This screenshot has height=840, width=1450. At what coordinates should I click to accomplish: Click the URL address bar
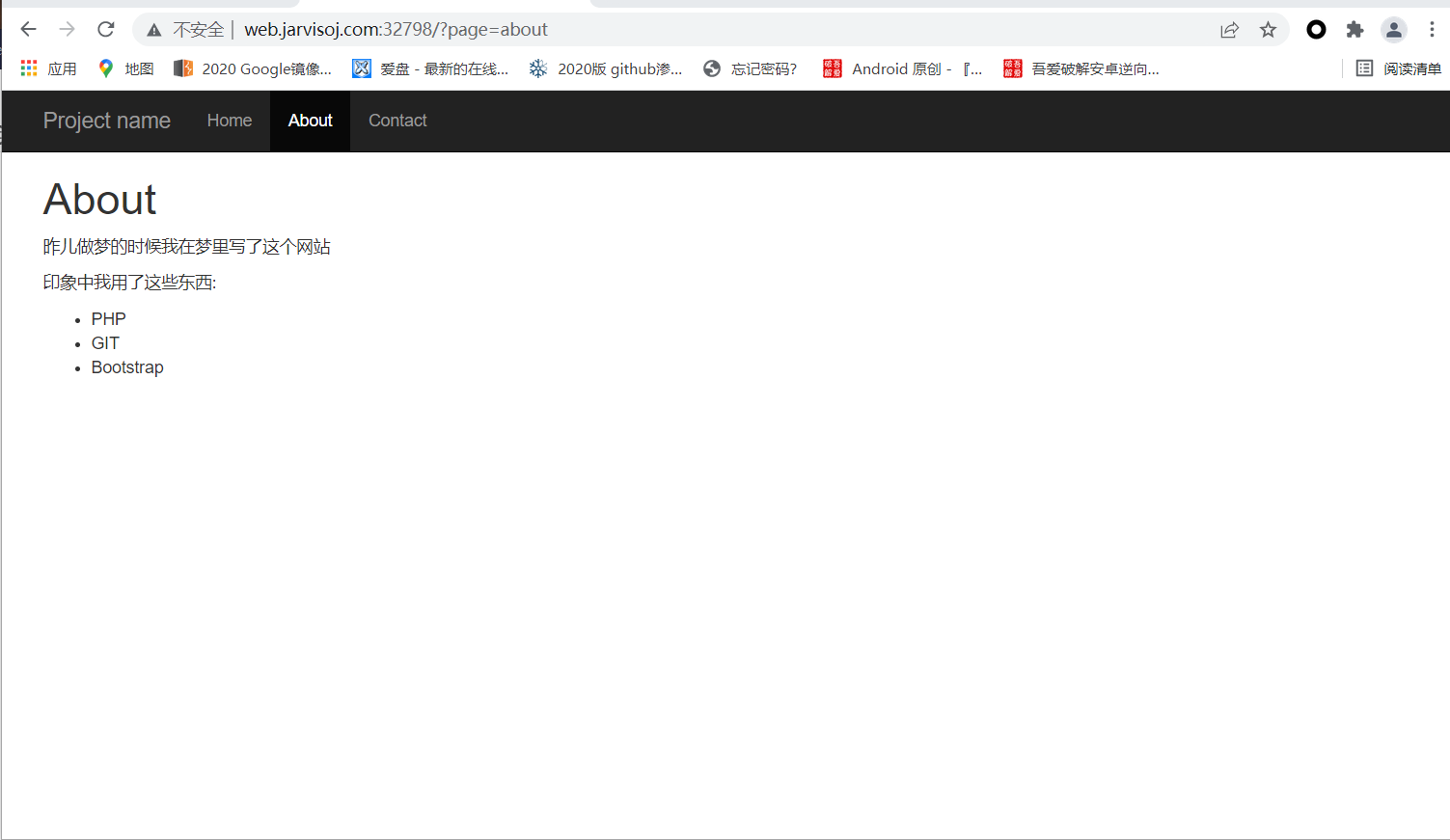tap(675, 30)
